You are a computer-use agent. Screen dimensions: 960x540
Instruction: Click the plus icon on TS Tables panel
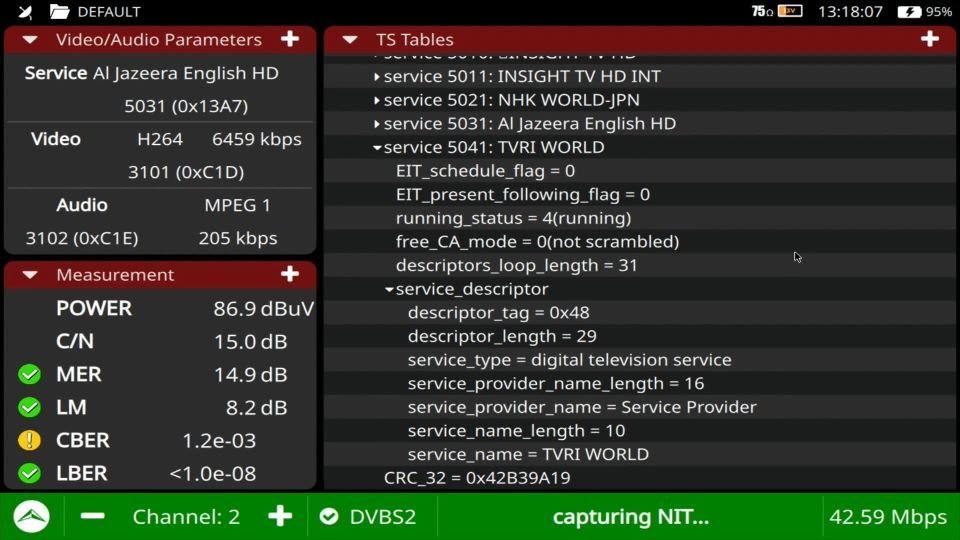click(x=929, y=39)
